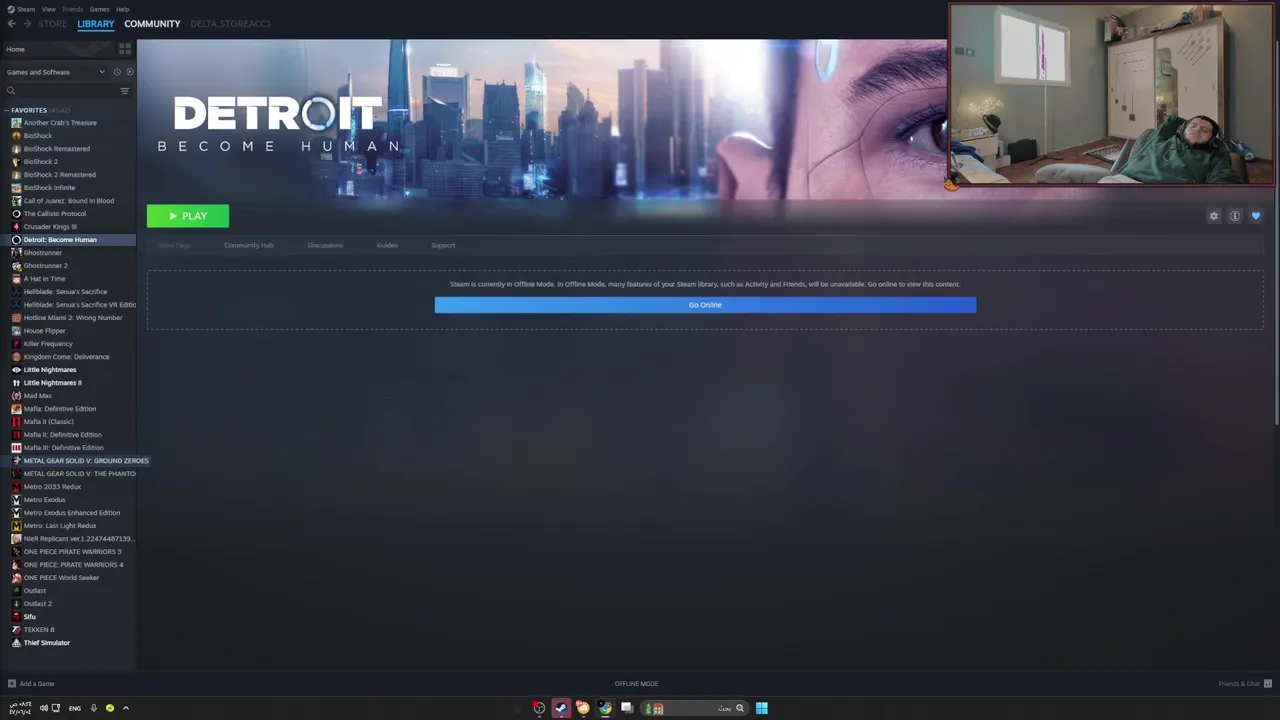Click the ready-to-play filter icon
This screenshot has width=1280, height=720.
pos(129,72)
